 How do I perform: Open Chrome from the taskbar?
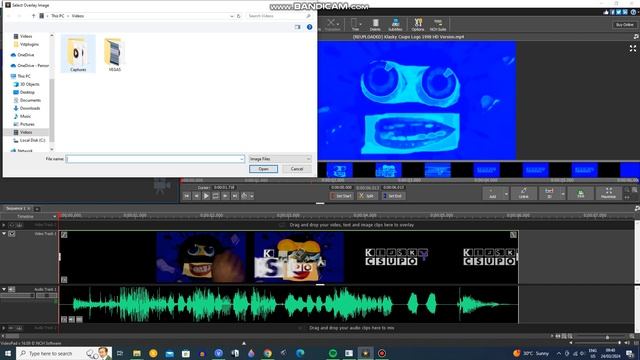click(268, 353)
